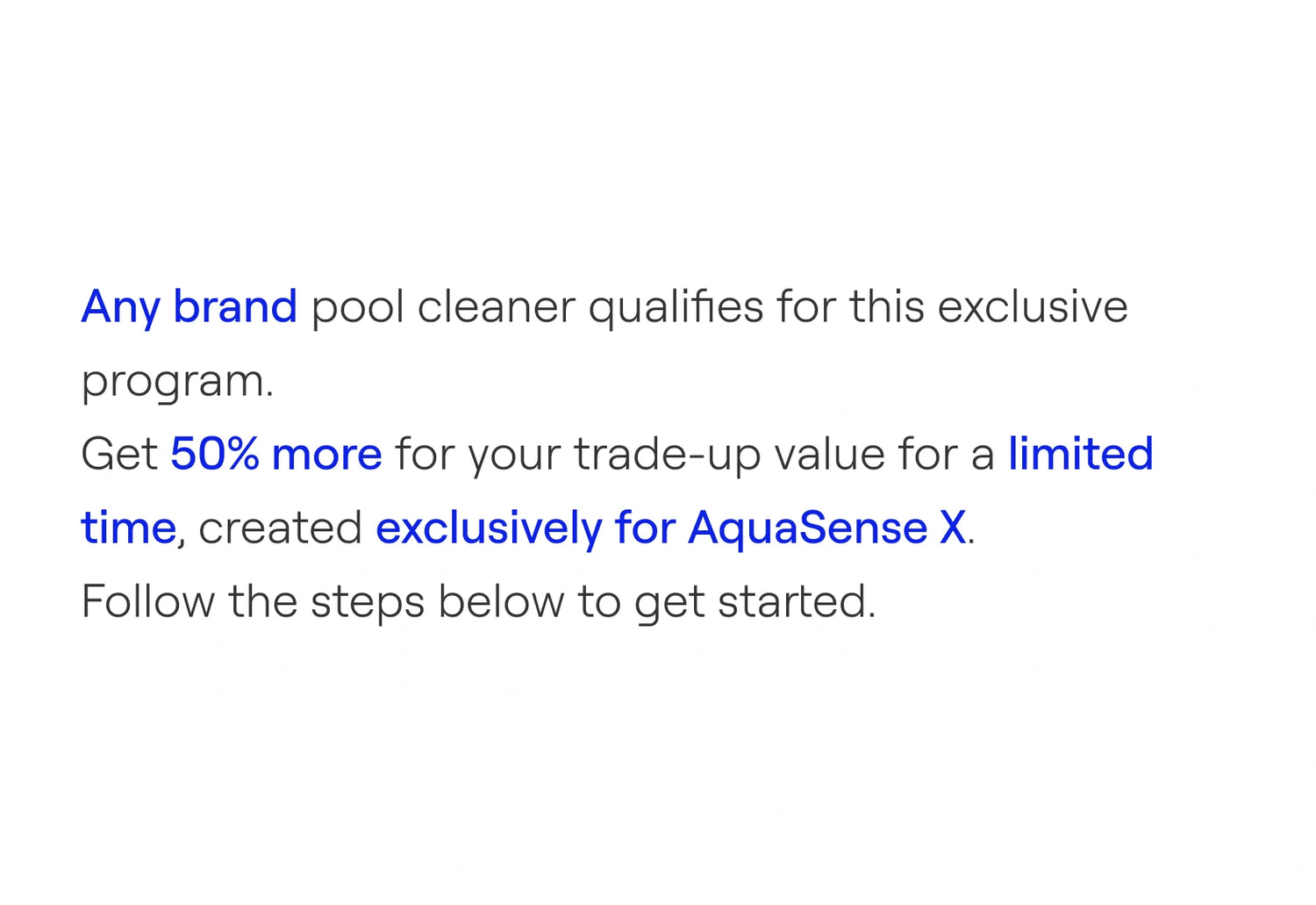
Task: Click the word "below"
Action: [501, 602]
